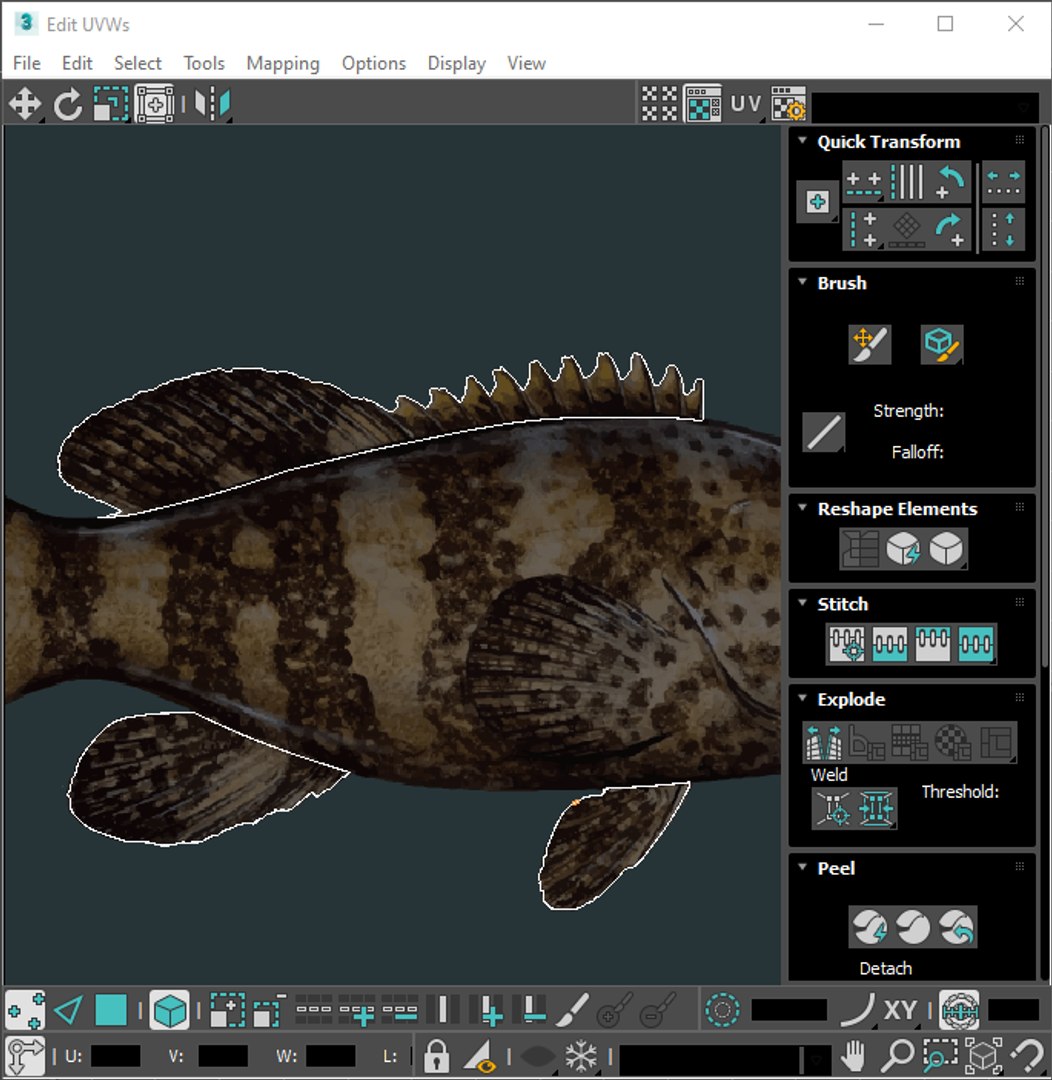1052x1080 pixels.
Task: Click Align Vertically to Pivot
Action: point(863,229)
